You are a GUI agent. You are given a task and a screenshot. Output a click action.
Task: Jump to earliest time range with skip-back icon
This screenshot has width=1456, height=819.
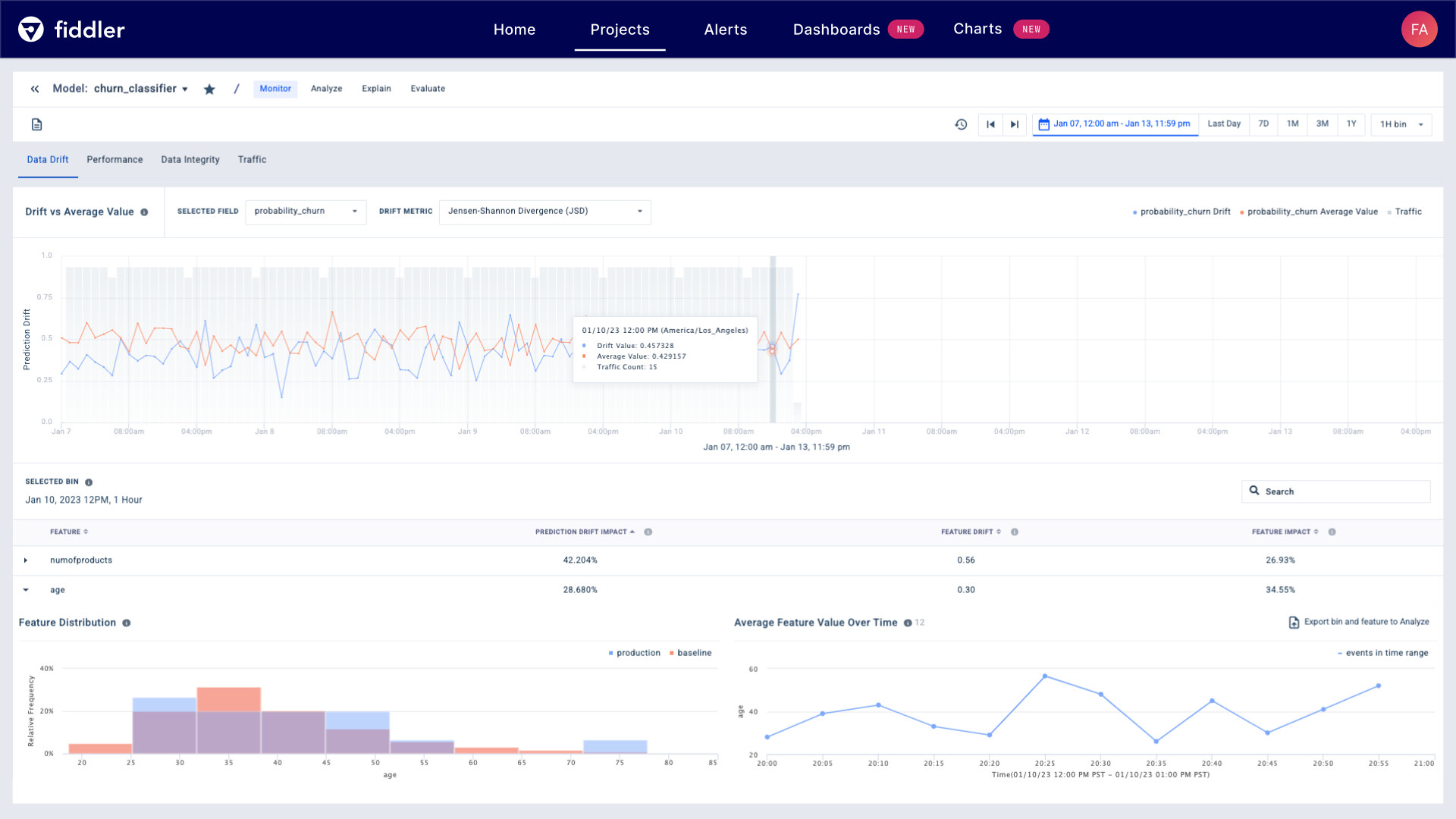point(990,124)
